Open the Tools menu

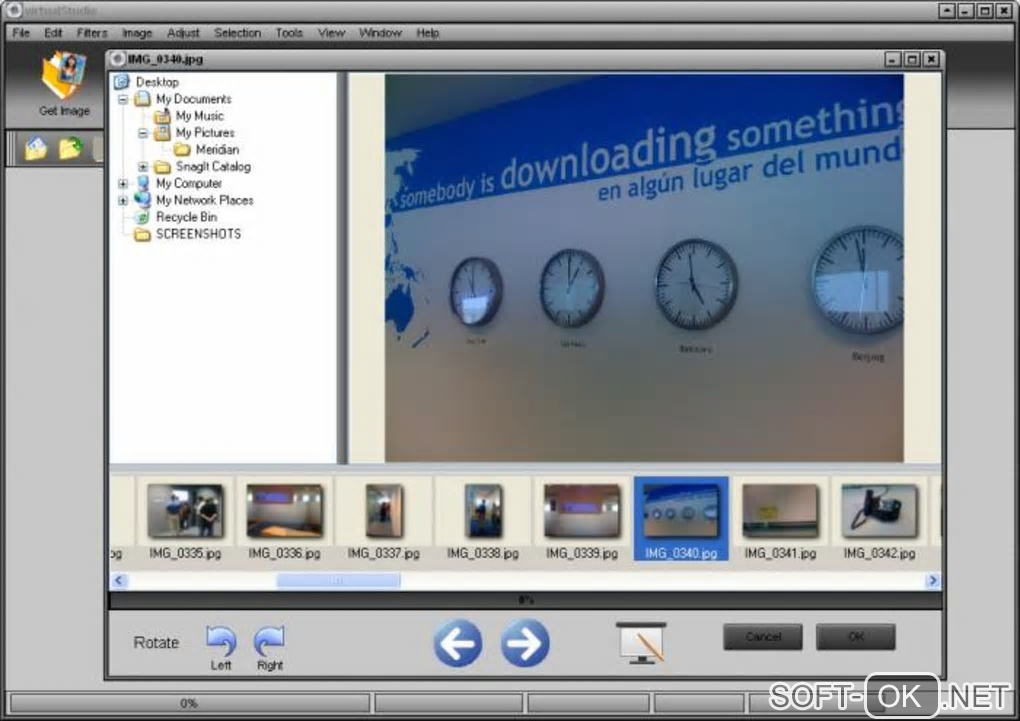tap(289, 33)
